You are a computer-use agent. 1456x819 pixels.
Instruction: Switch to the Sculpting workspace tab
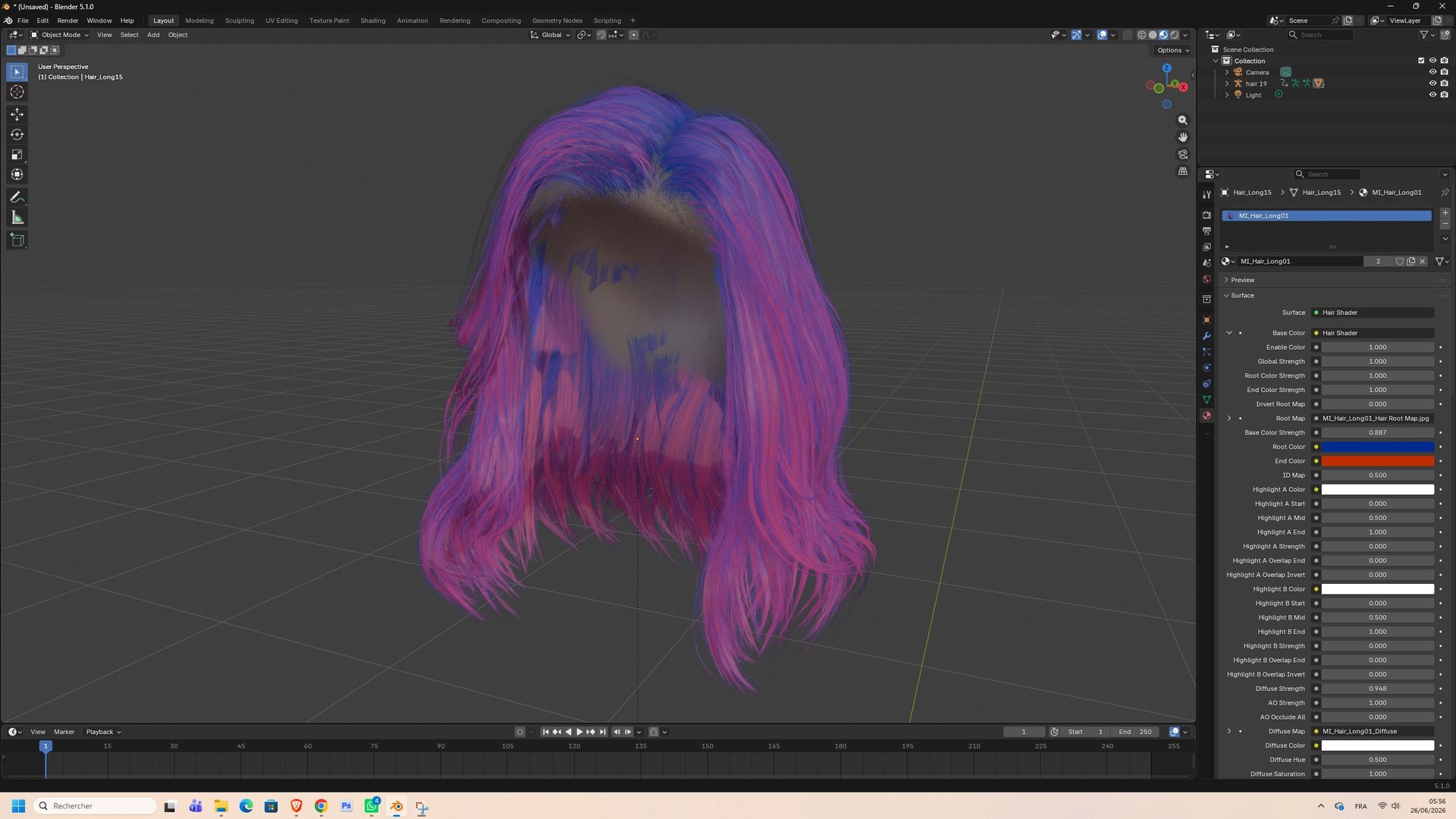(239, 20)
